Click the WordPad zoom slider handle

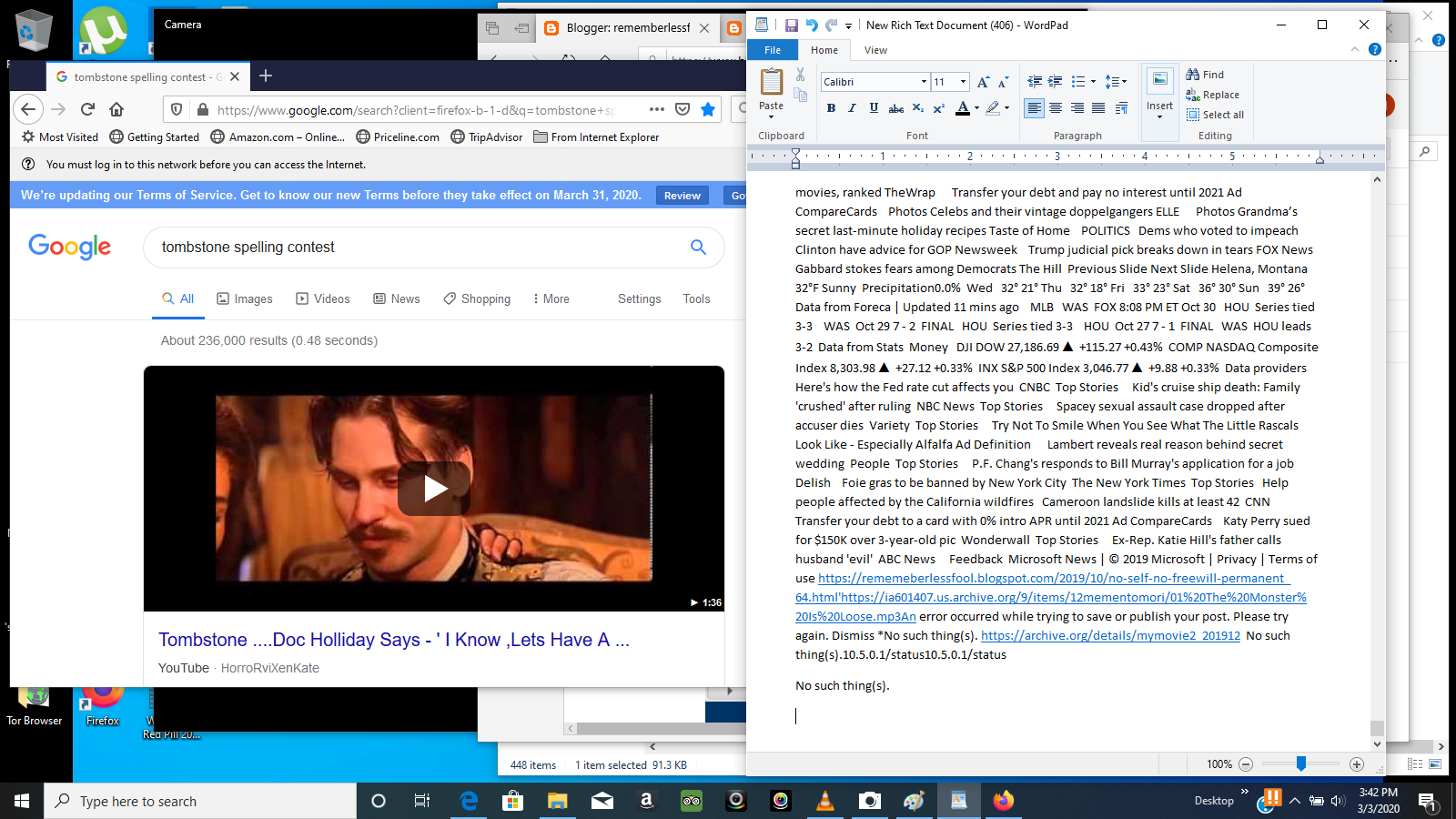[x=1301, y=763]
